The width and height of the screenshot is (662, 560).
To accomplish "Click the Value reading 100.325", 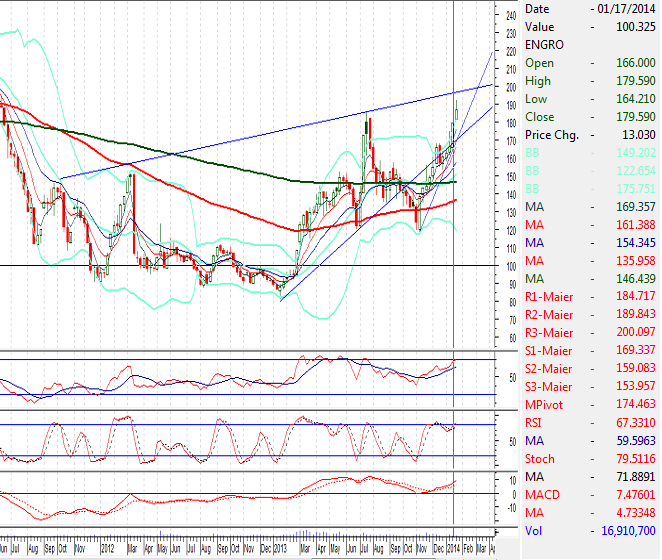I will click(x=634, y=27).
